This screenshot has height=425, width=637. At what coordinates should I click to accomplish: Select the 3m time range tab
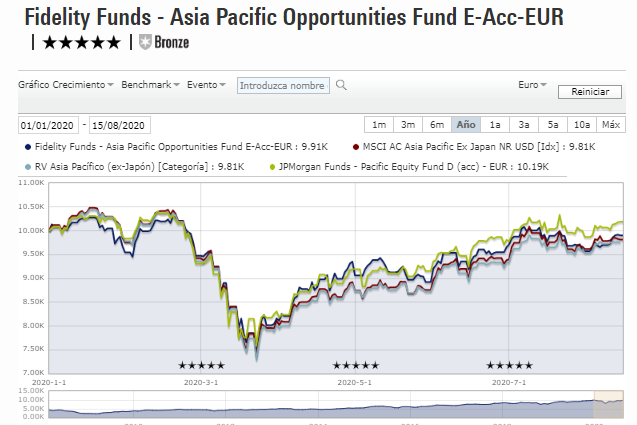(x=408, y=125)
